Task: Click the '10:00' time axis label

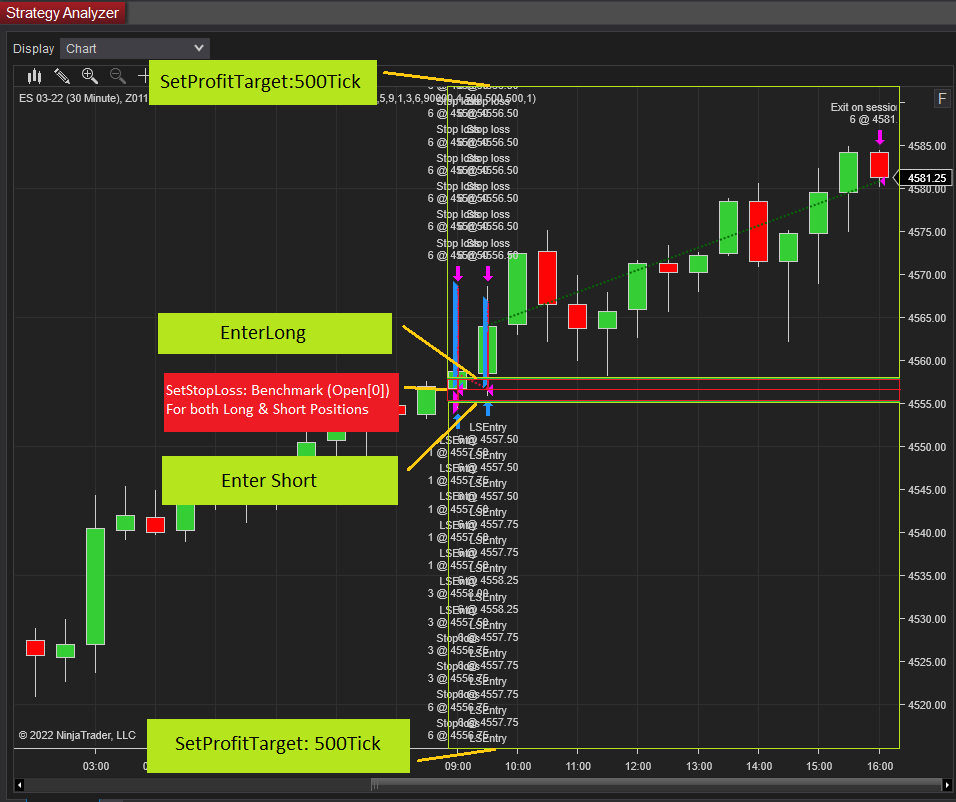Action: 518,766
